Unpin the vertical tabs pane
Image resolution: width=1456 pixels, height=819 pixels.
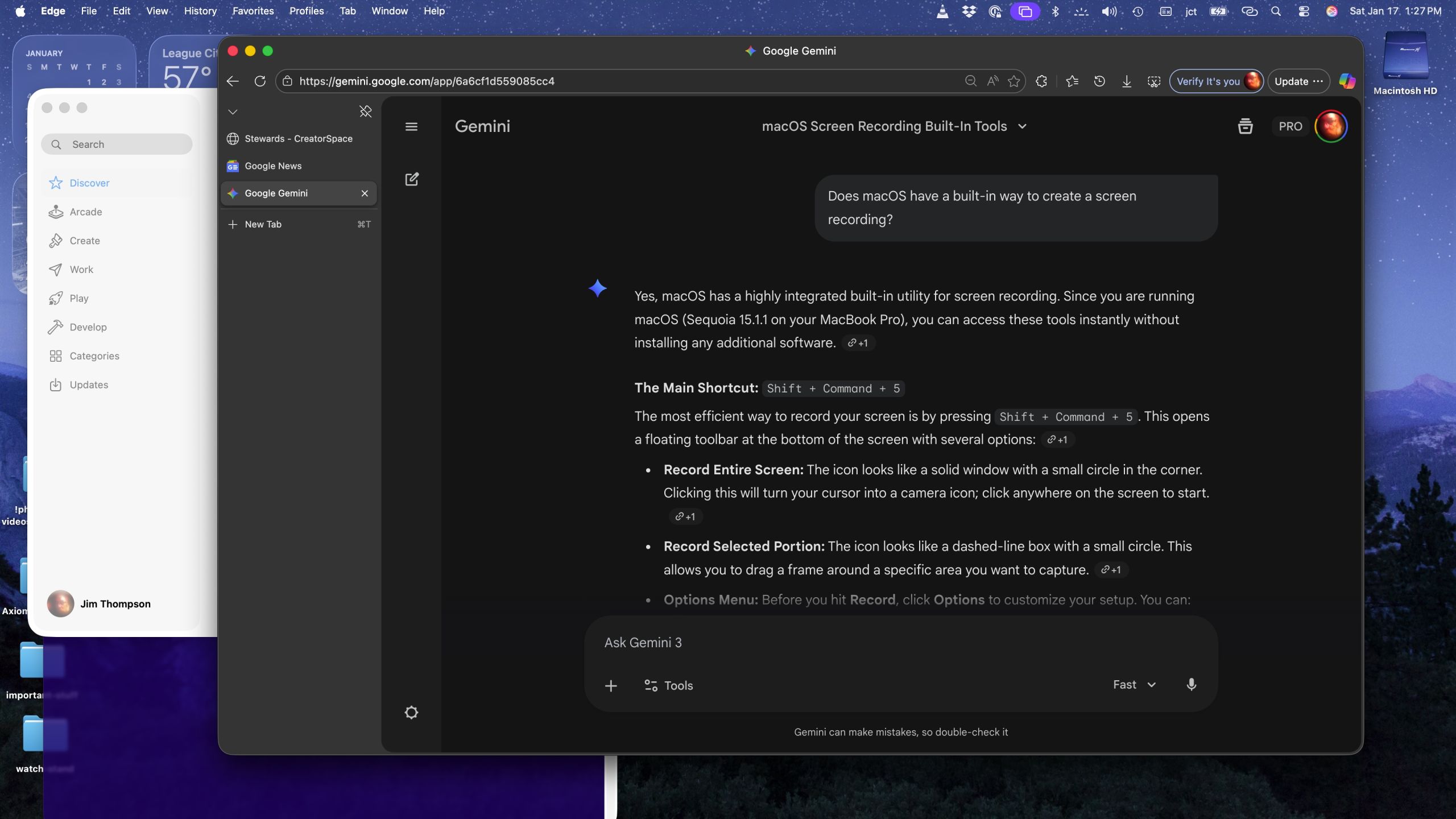click(365, 111)
